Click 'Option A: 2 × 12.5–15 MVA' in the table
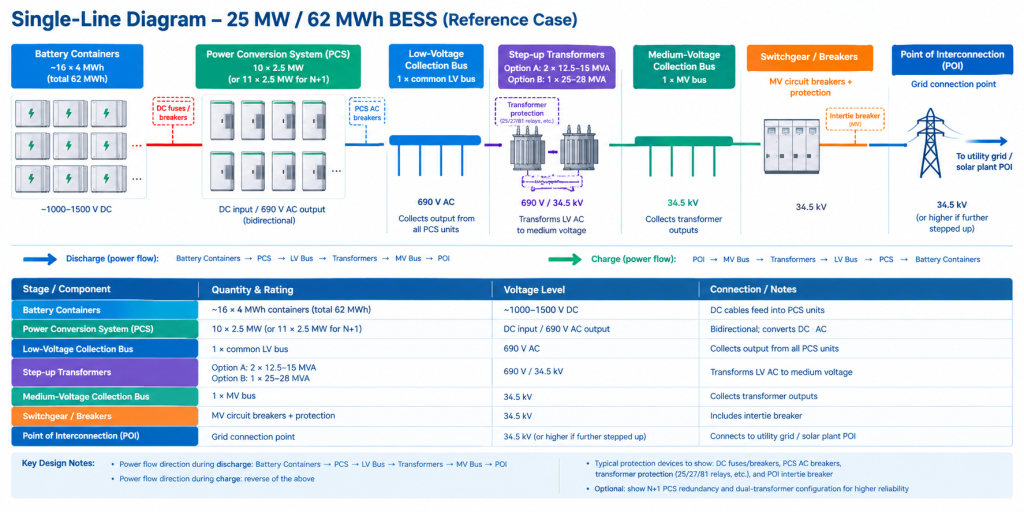The width and height of the screenshot is (1024, 512). (263, 367)
